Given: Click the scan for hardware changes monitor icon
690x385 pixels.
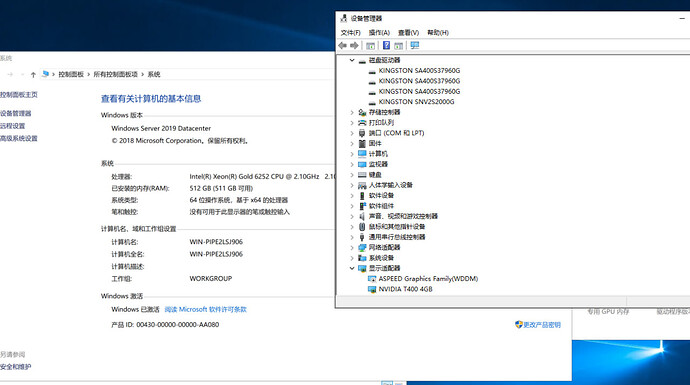Looking at the screenshot, I should coord(415,45).
